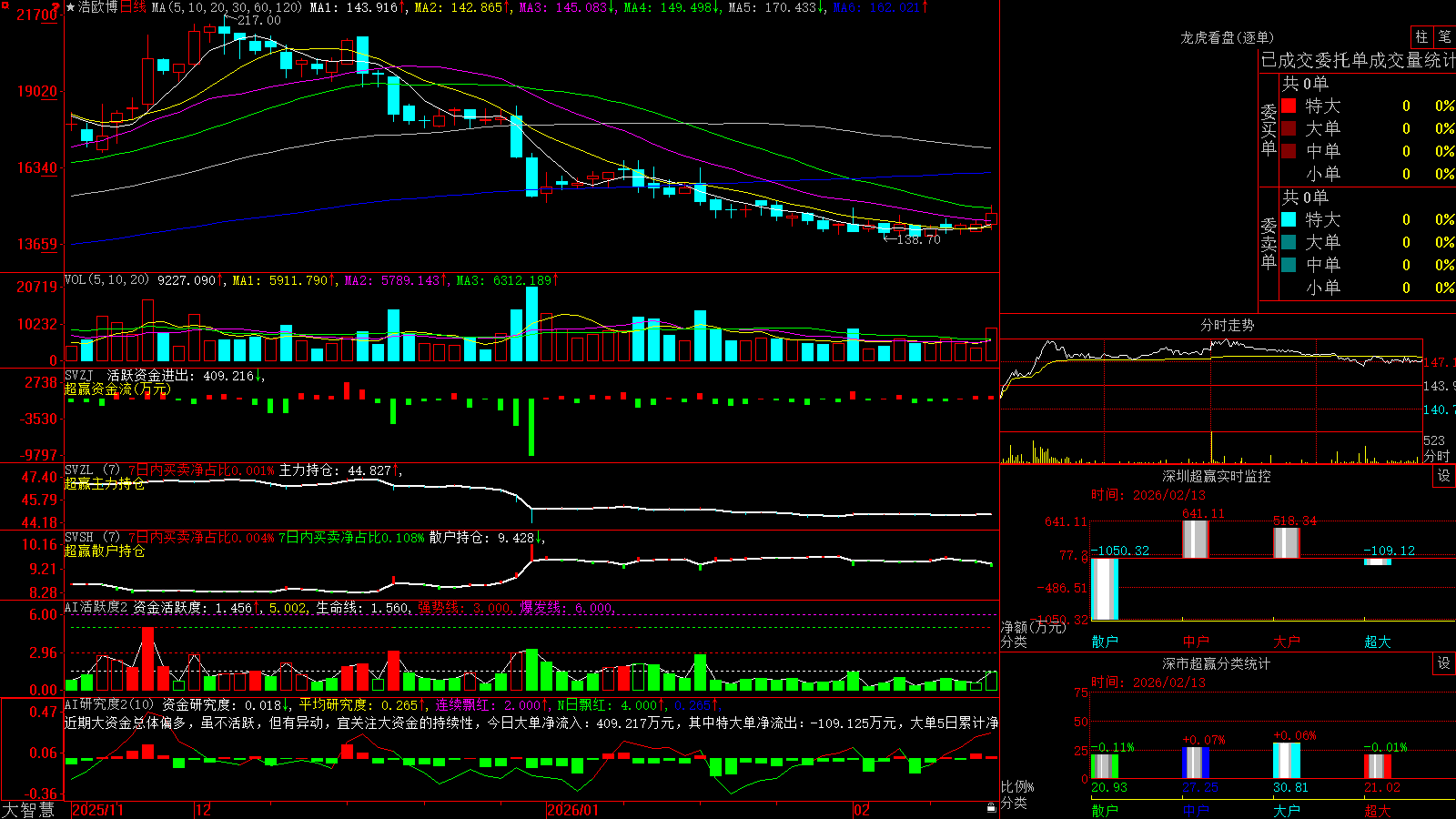Click the 已成交委托单成交量统计 header
Image resolution: width=1456 pixels, height=819 pixels.
click(1358, 60)
